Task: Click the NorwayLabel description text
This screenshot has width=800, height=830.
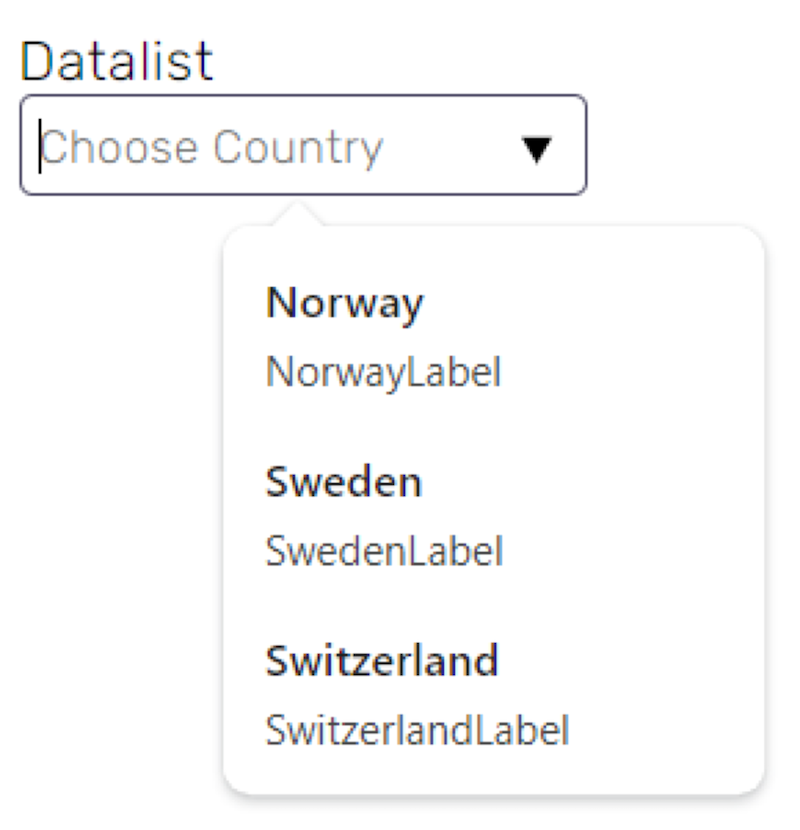Action: (x=383, y=373)
